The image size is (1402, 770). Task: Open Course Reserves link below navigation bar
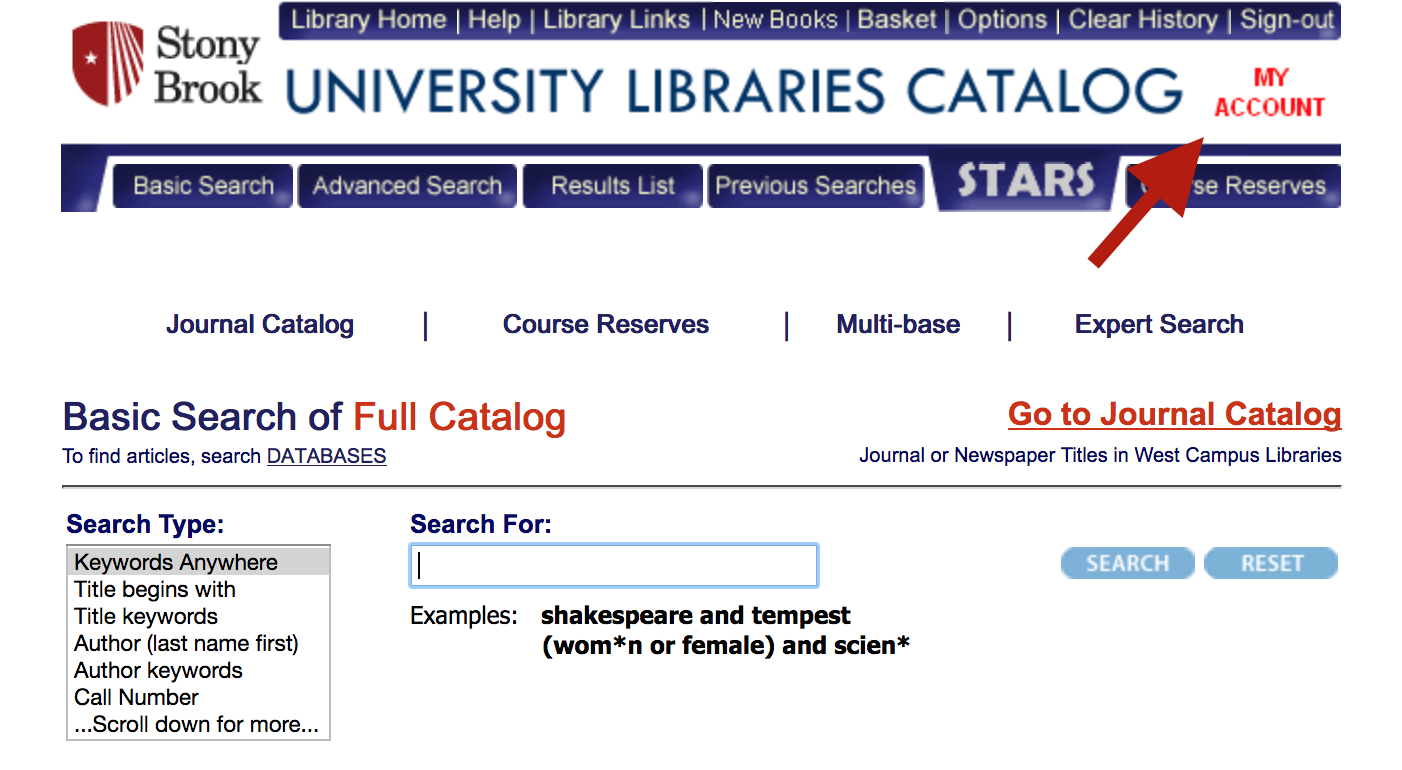pos(606,325)
